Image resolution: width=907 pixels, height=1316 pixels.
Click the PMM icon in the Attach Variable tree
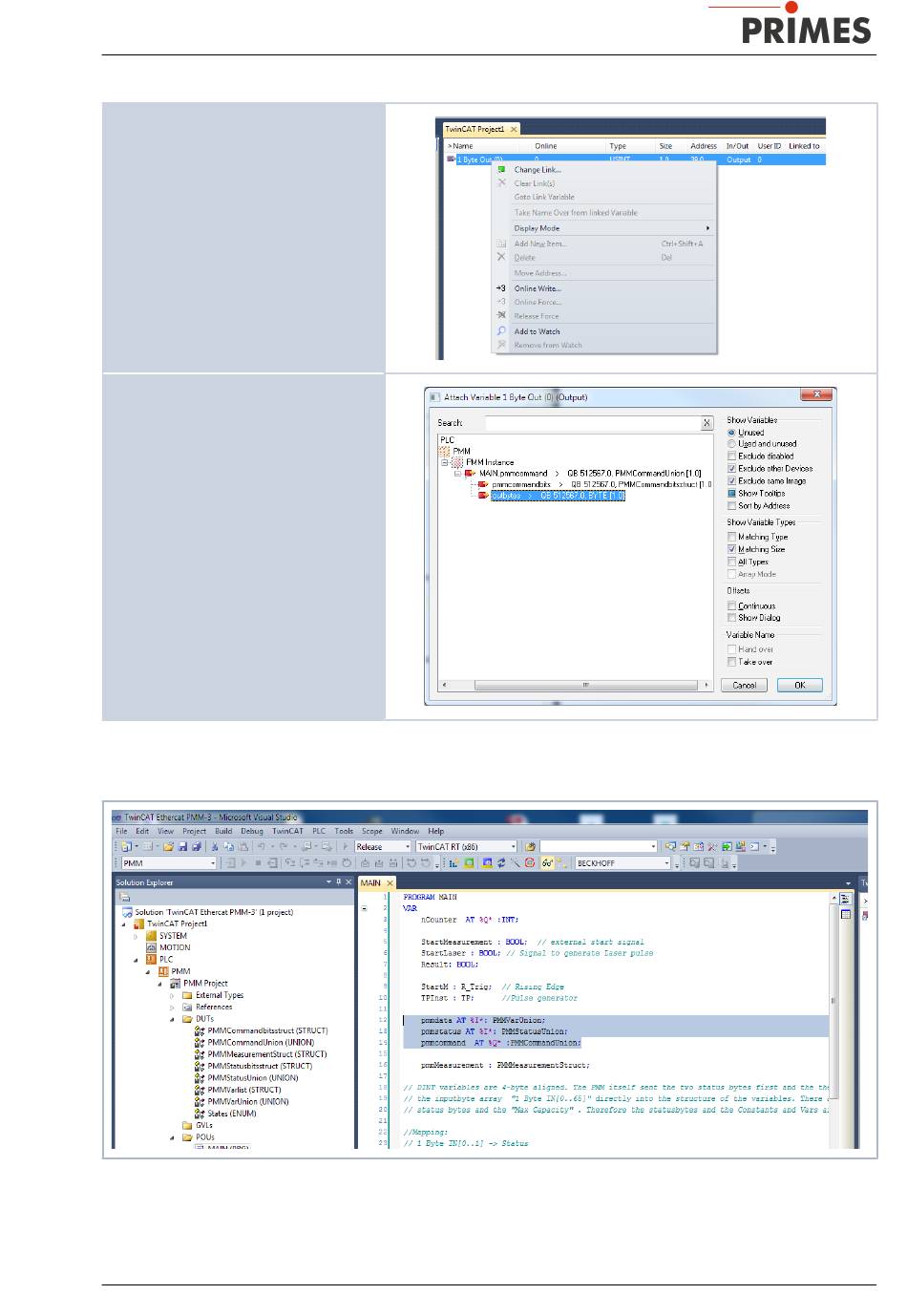click(x=445, y=451)
